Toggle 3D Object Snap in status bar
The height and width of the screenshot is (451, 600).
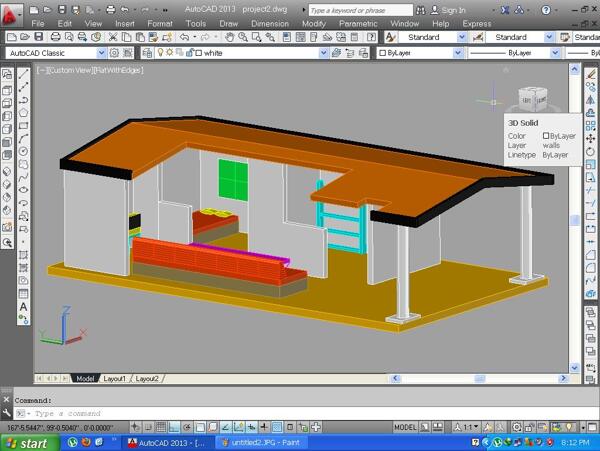(213, 427)
